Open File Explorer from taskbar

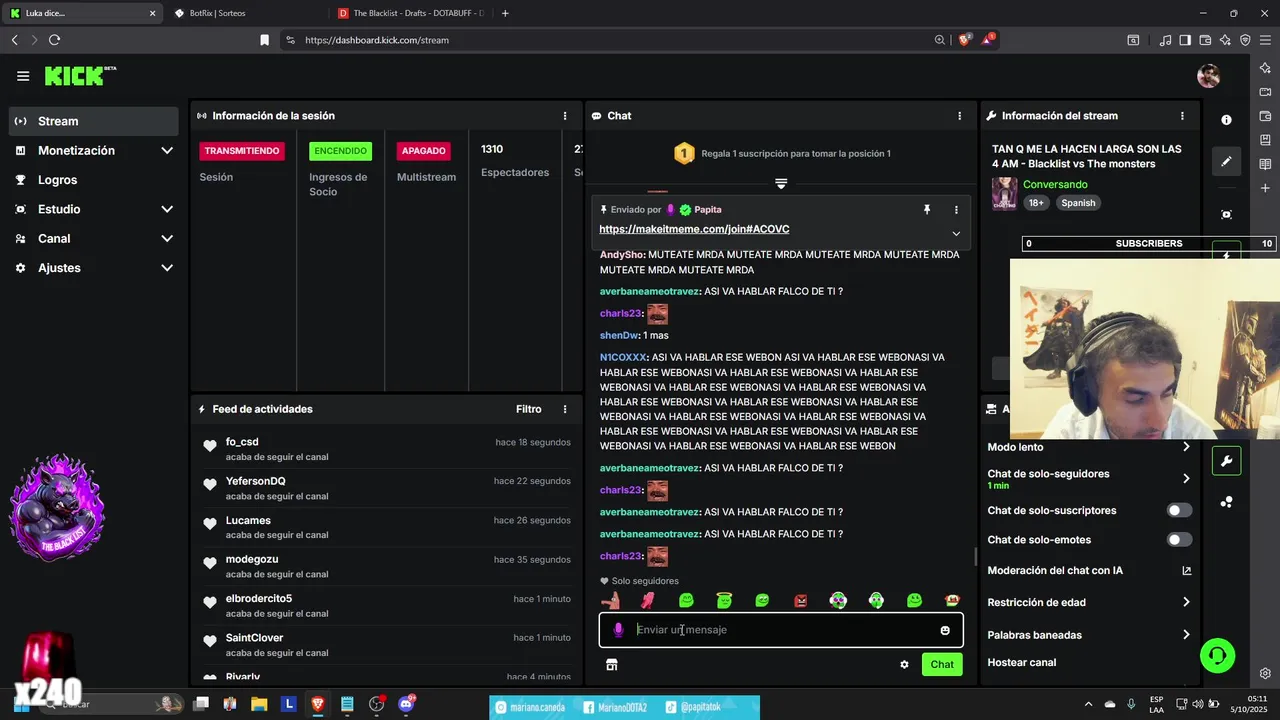259,704
